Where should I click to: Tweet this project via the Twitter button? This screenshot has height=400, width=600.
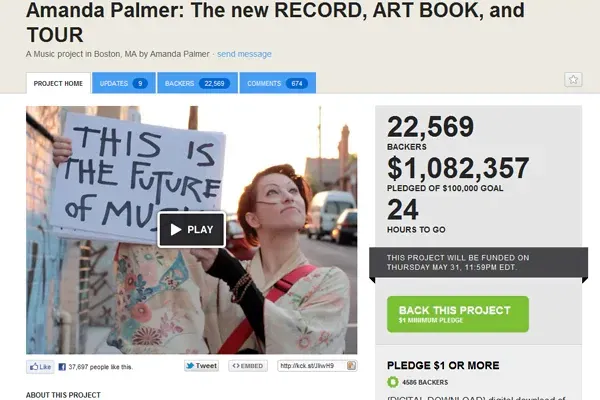tap(201, 366)
